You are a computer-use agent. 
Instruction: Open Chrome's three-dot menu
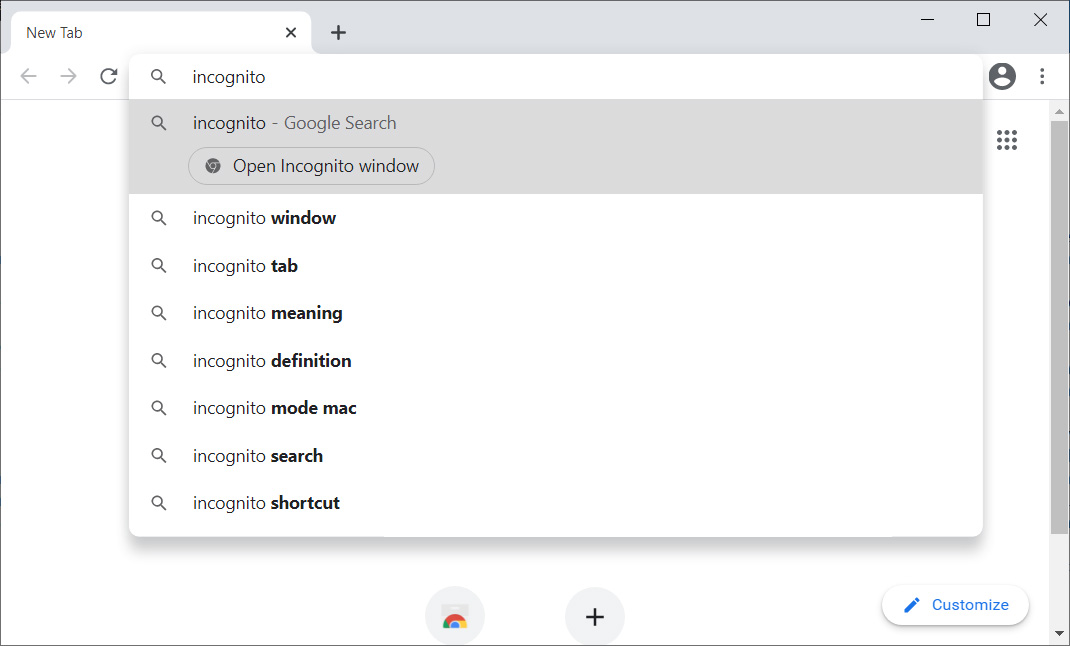[1042, 76]
